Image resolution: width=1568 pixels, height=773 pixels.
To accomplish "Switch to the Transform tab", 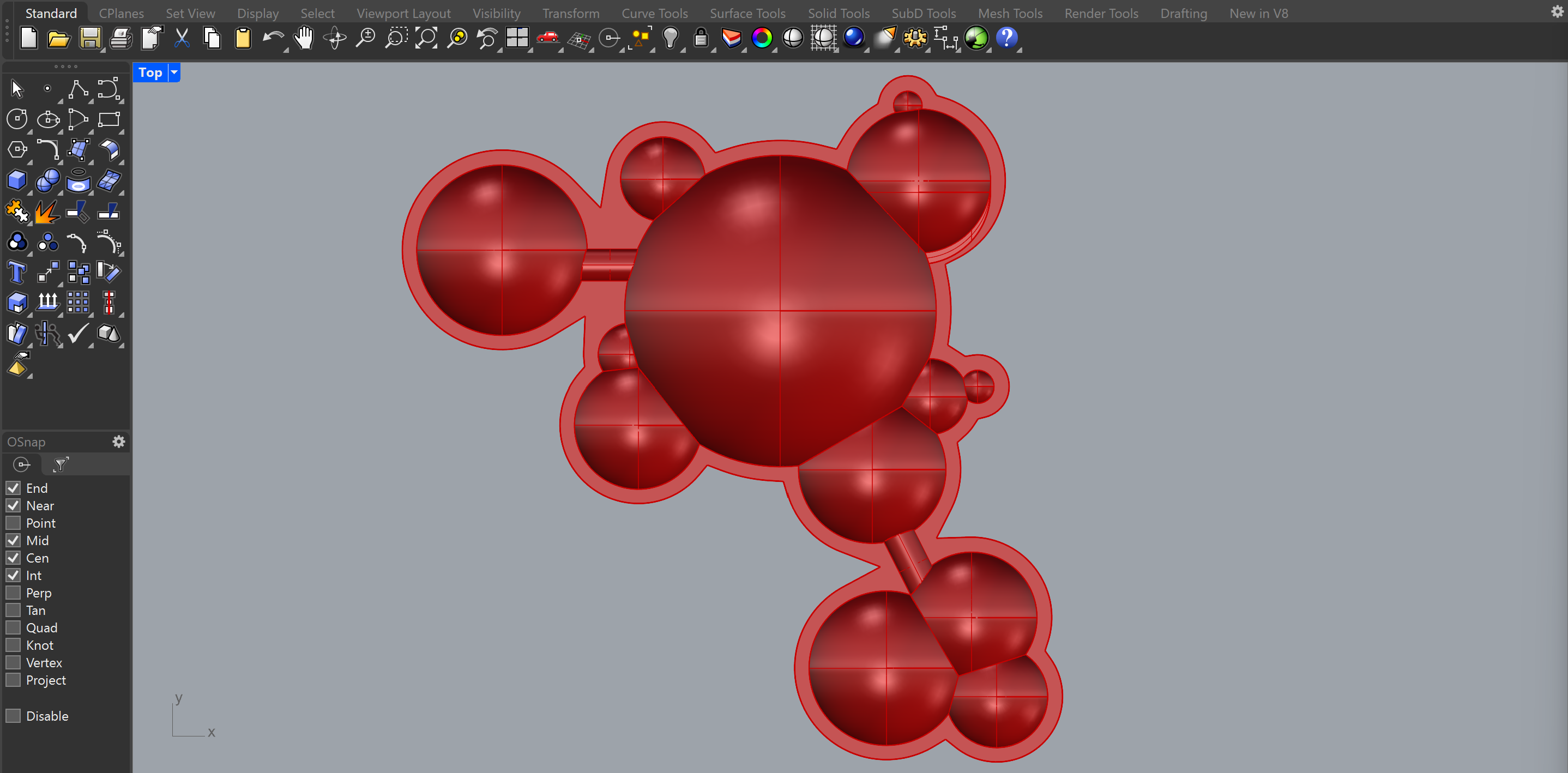I will [x=570, y=13].
